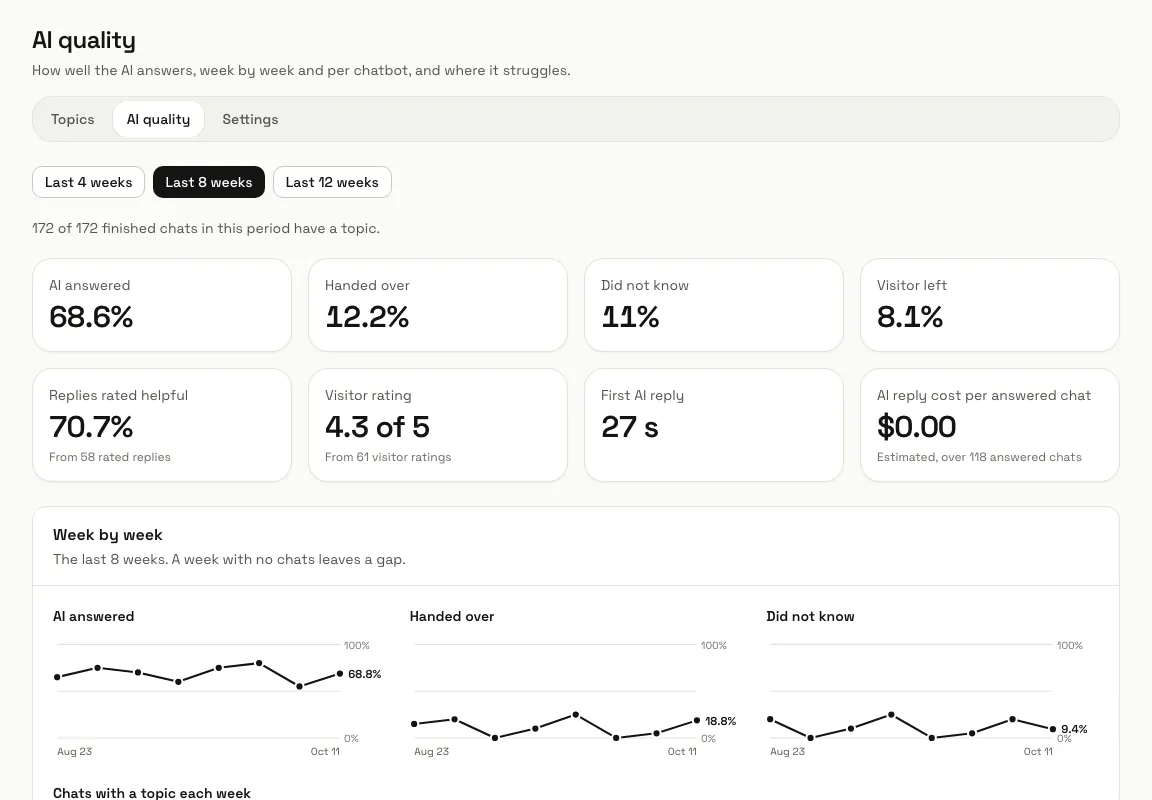Click 'Chats with a topic each week' heading
The width and height of the screenshot is (1152, 800).
tap(151, 793)
